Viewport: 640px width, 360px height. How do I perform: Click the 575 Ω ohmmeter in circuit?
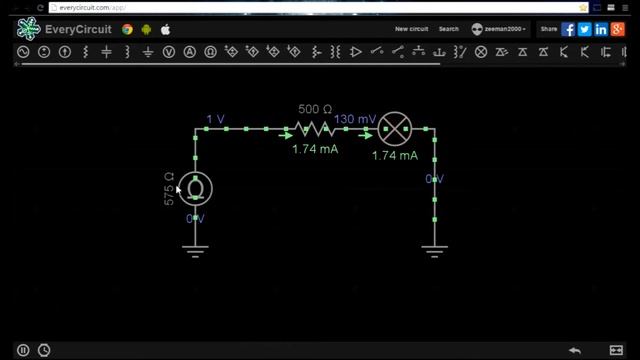(196, 189)
